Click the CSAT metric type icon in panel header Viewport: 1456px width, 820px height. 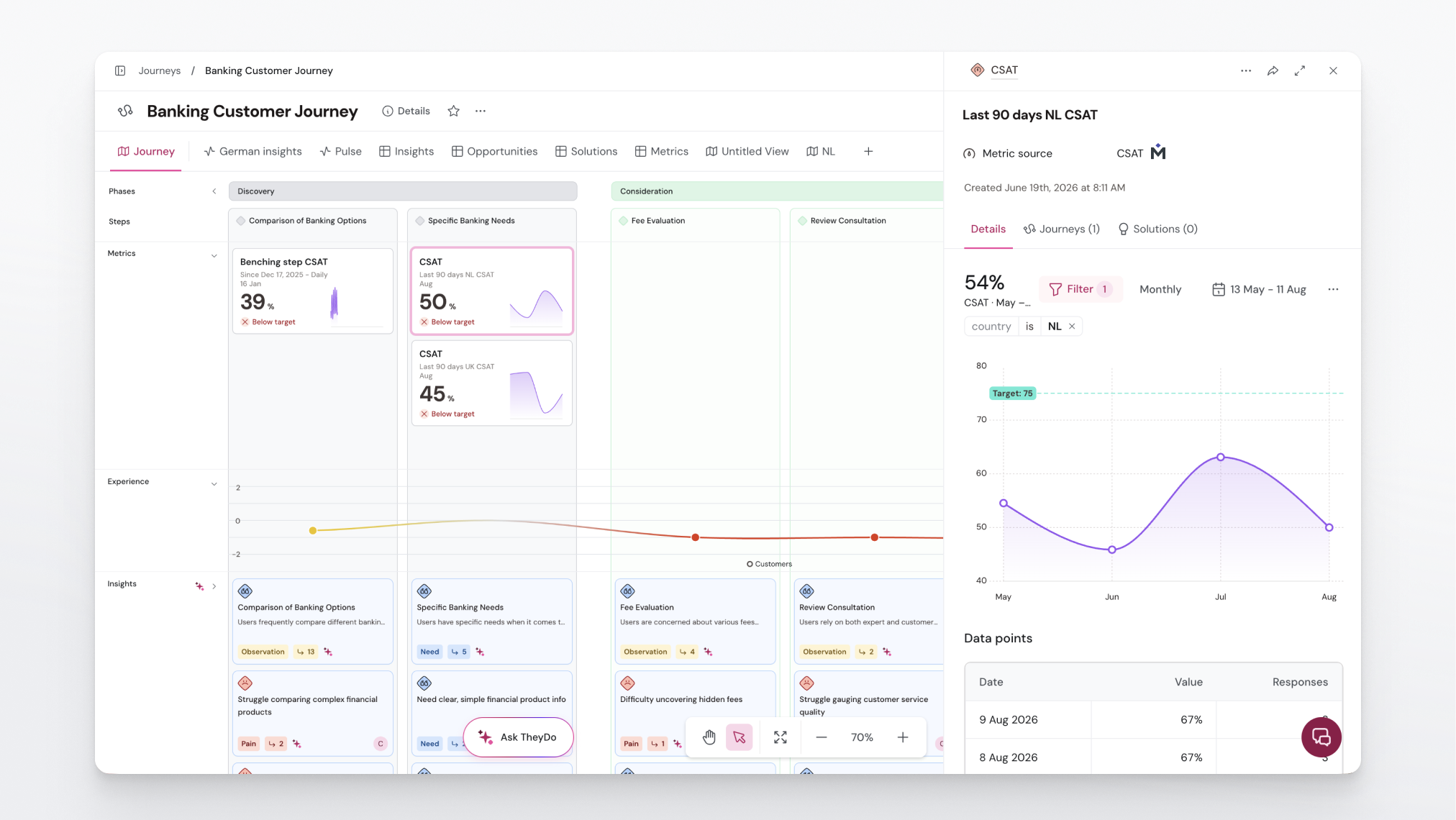coord(977,70)
